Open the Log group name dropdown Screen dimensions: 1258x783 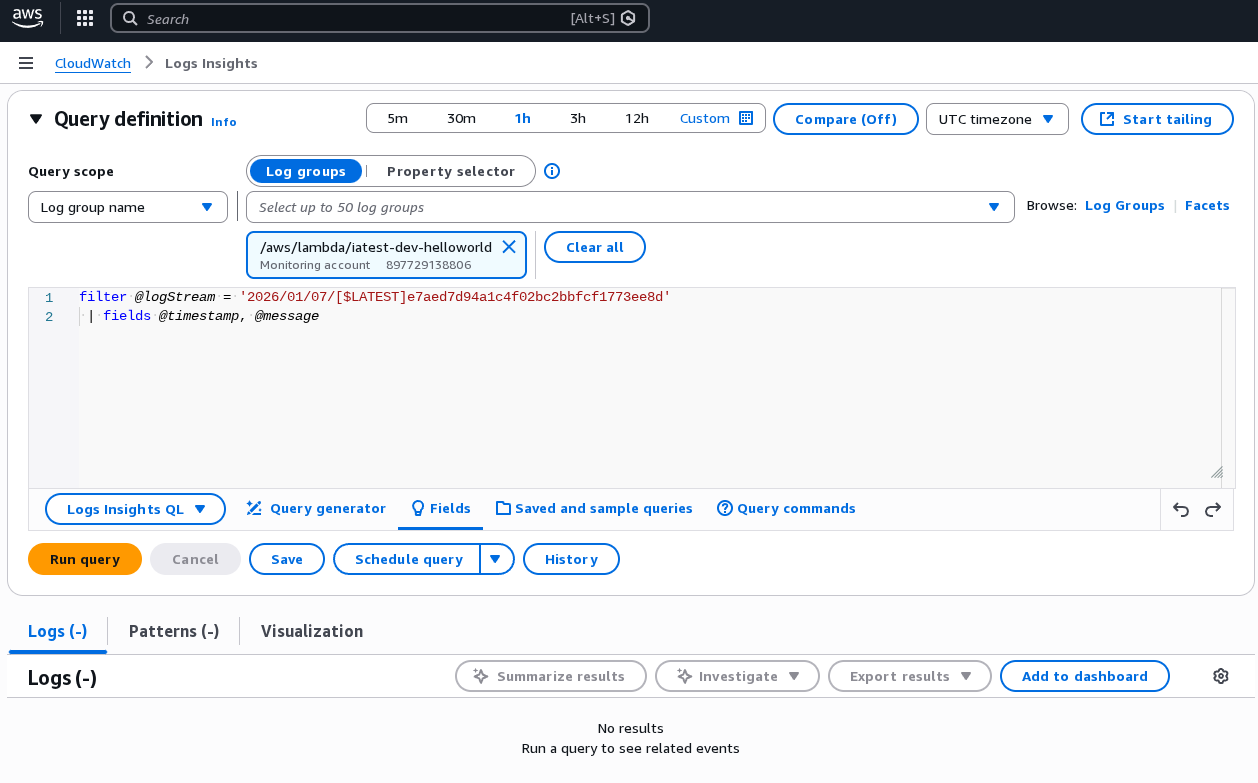click(128, 207)
